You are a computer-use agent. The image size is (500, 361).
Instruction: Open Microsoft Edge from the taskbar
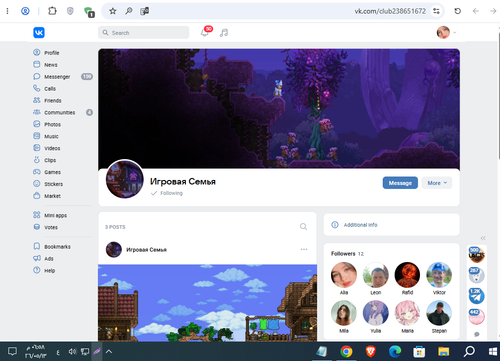395,351
